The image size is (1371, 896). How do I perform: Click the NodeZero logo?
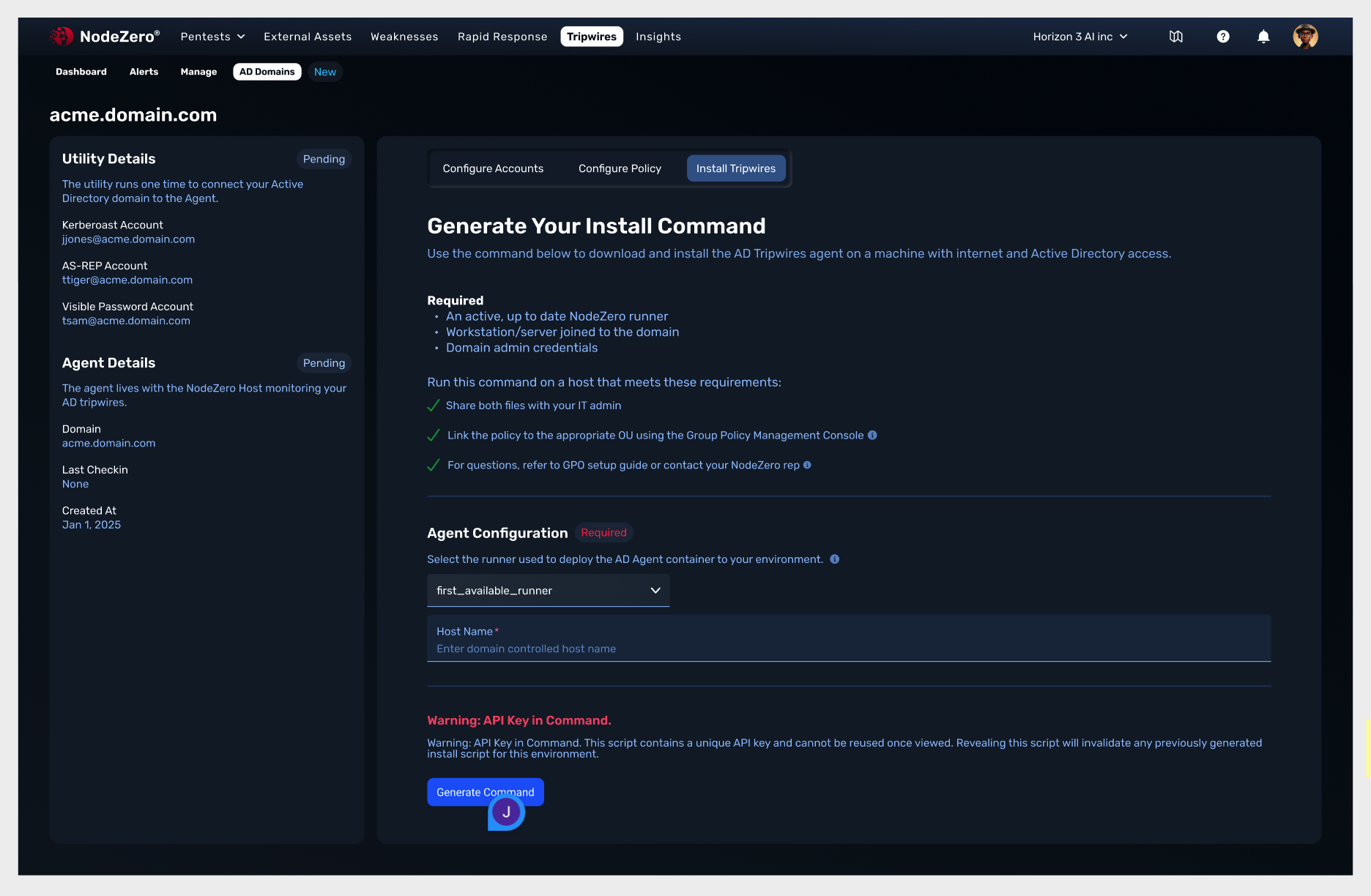[x=104, y=36]
